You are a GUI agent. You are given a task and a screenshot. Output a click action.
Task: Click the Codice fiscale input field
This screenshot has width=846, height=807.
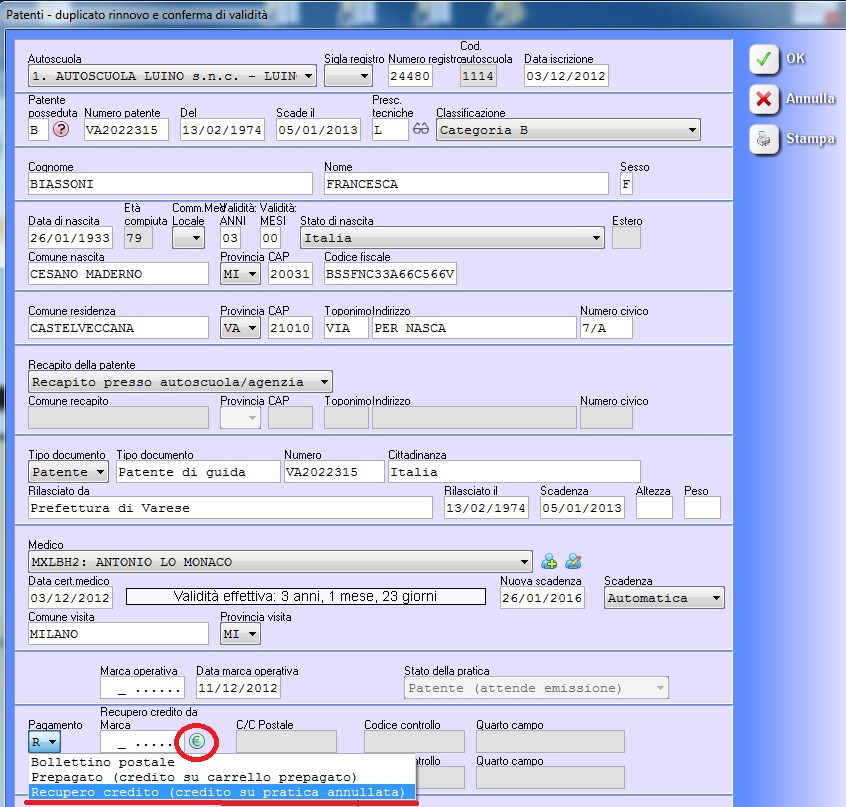pos(390,274)
